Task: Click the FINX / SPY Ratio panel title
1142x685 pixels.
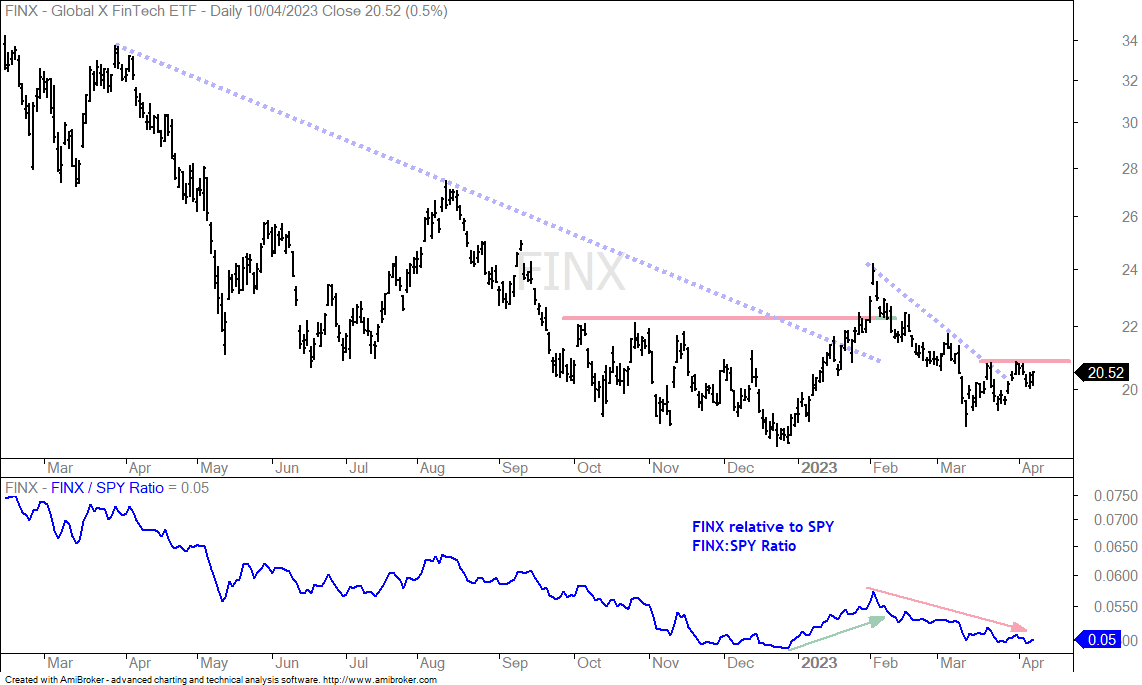Action: pos(106,488)
